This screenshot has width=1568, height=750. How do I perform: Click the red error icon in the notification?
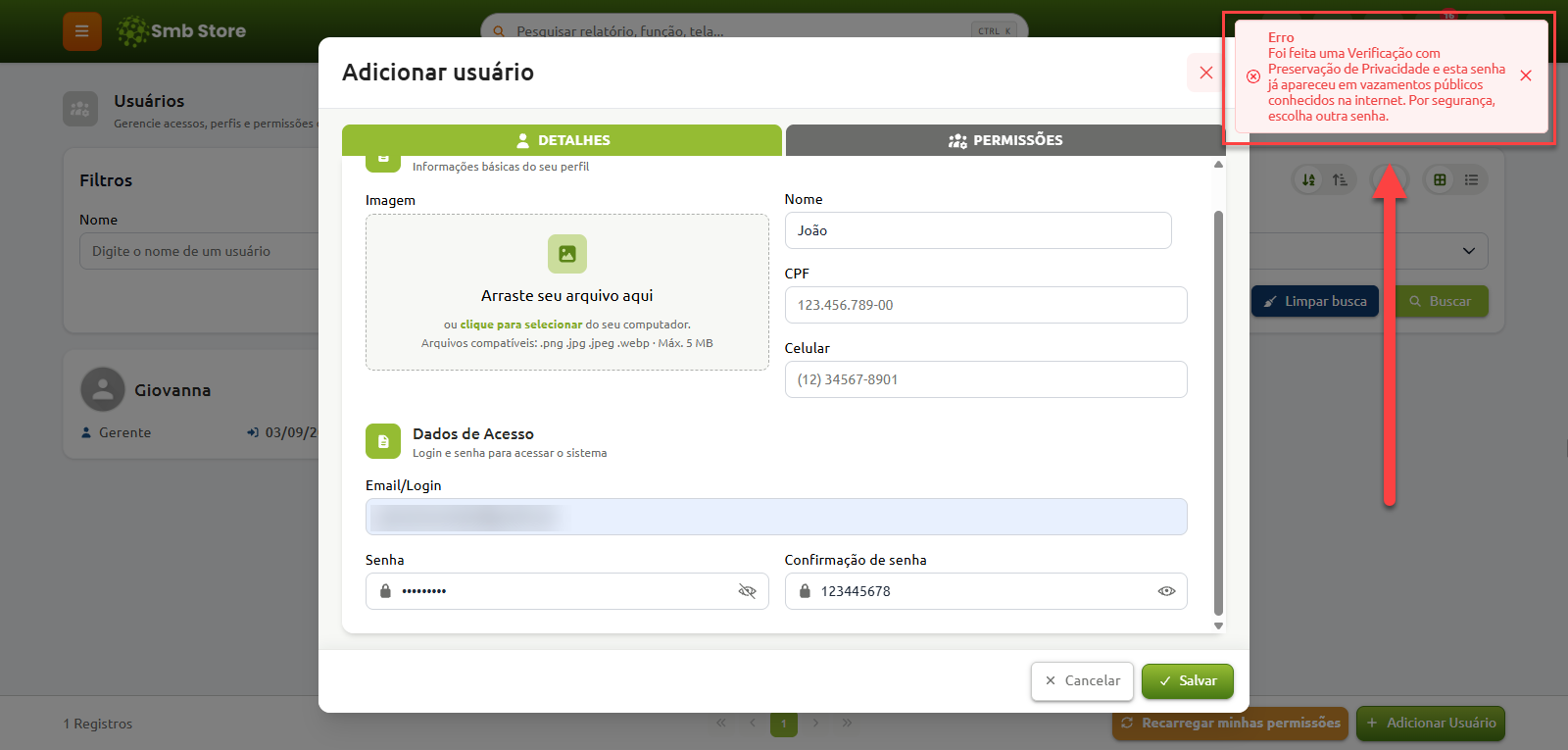(1253, 76)
